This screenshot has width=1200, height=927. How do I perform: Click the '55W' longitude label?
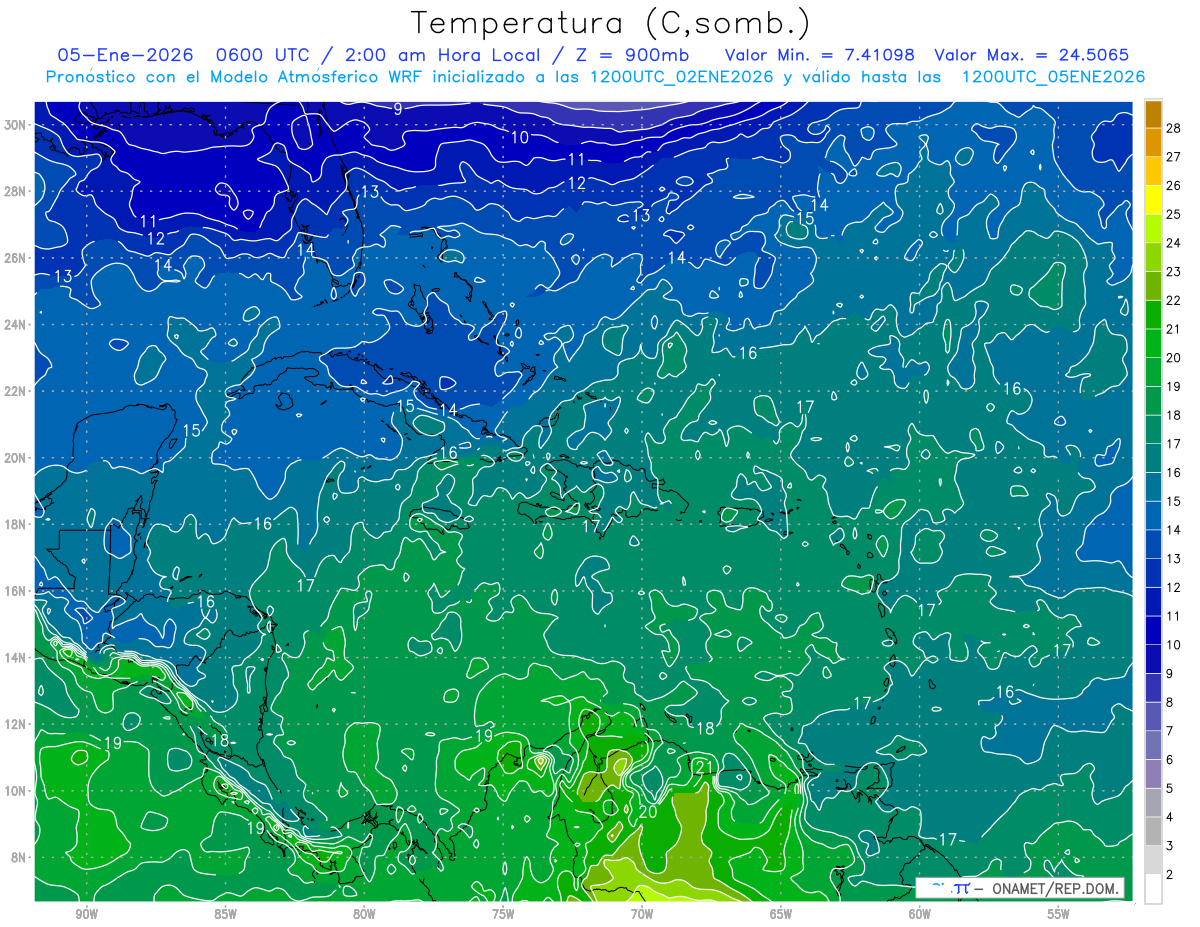pyautogui.click(x=1059, y=914)
